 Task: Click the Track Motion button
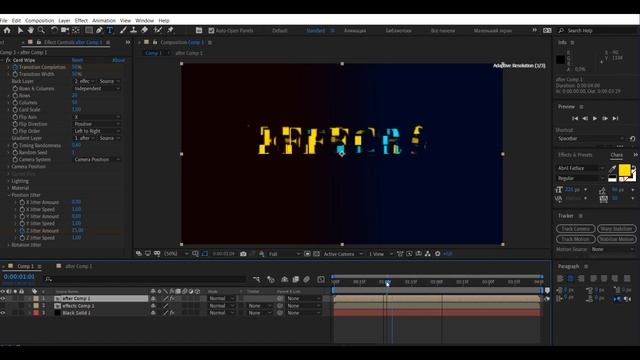[x=576, y=239]
